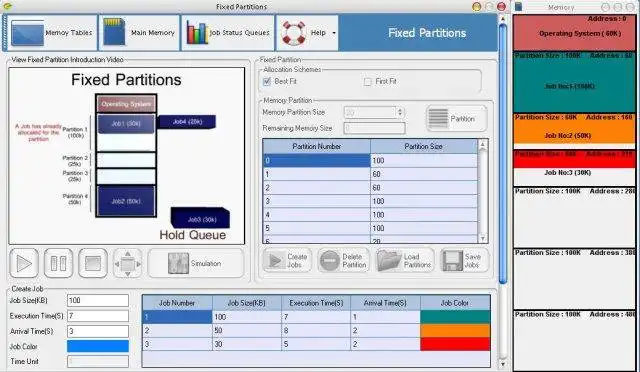Click the Job2 (50k) block in video

[126, 201]
